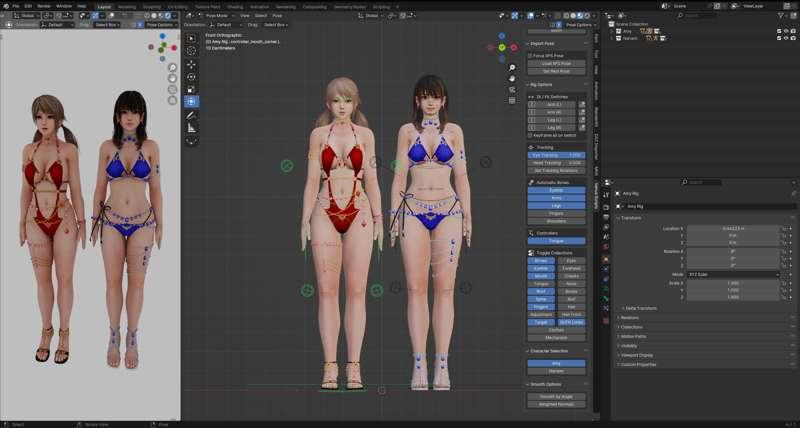Select the Annotate tool
Viewport: 800px width, 428px height.
coord(191,116)
